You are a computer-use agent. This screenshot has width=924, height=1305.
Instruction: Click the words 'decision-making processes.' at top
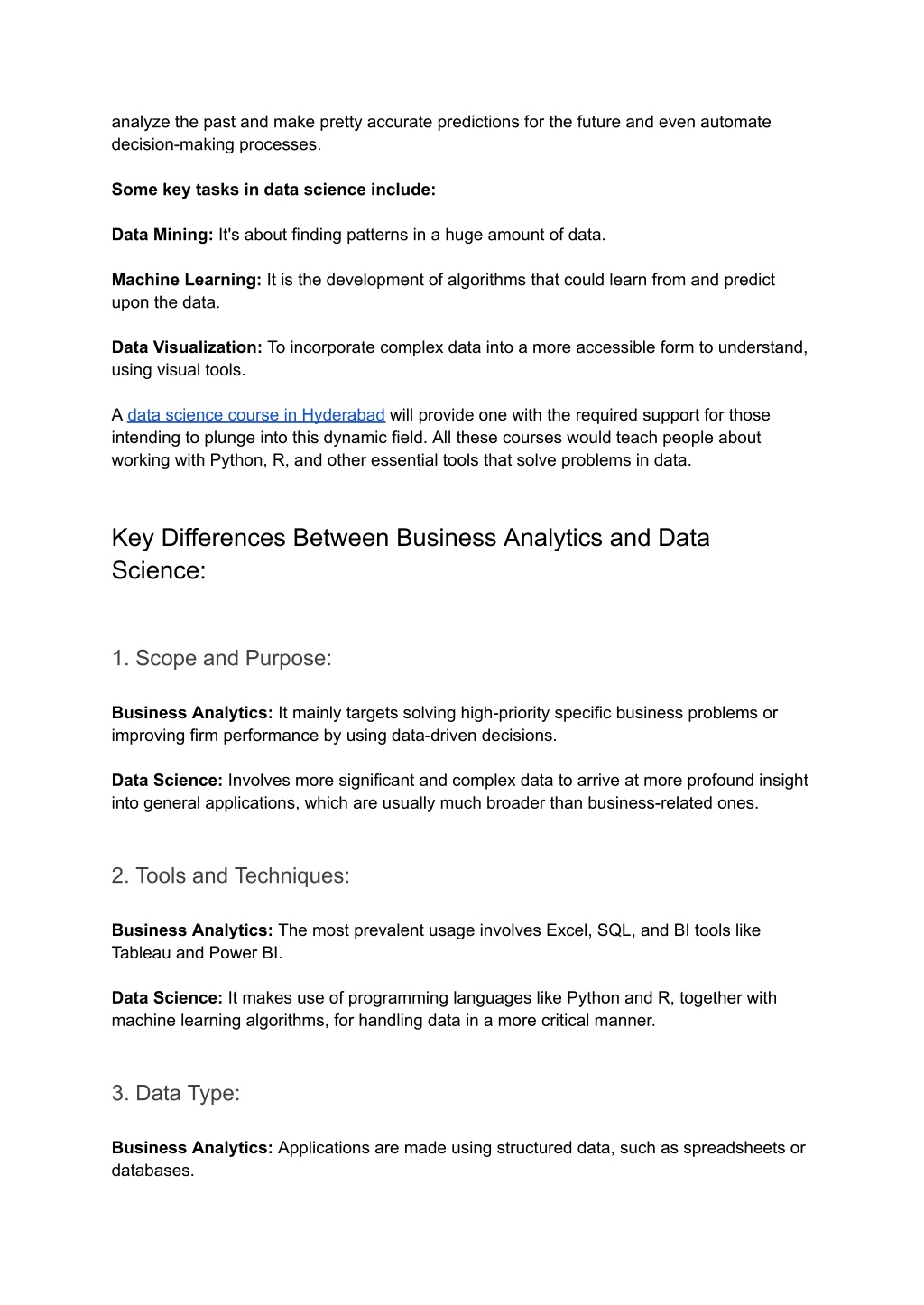[217, 144]
